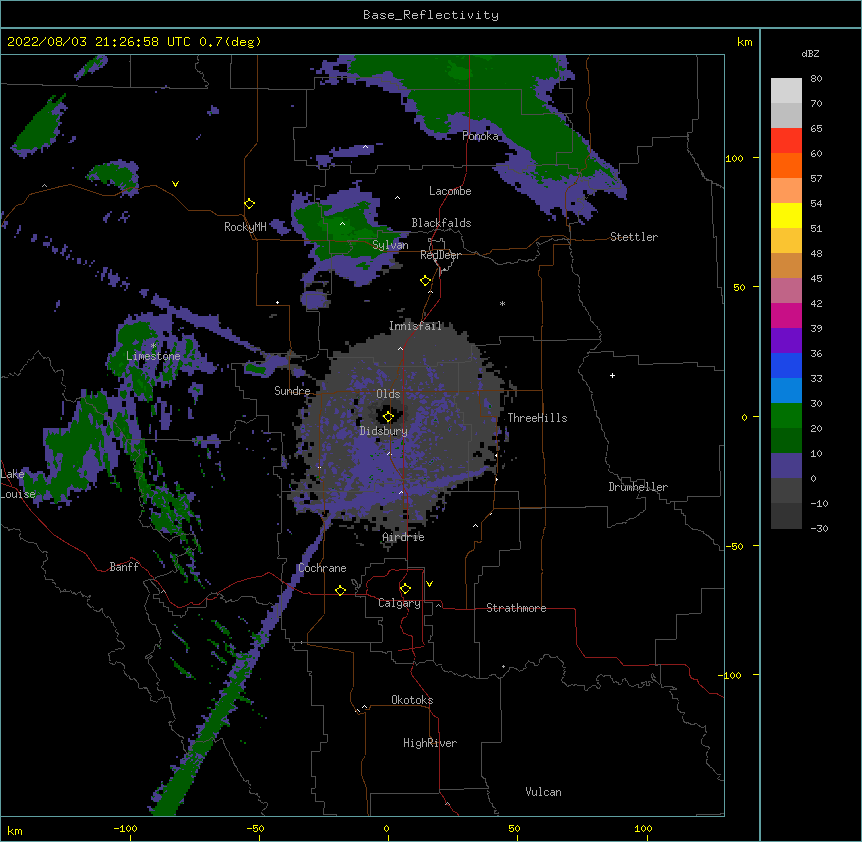Select the bright green 20-30 dBZ swatch
Image resolution: width=862 pixels, height=842 pixels.
tap(786, 416)
